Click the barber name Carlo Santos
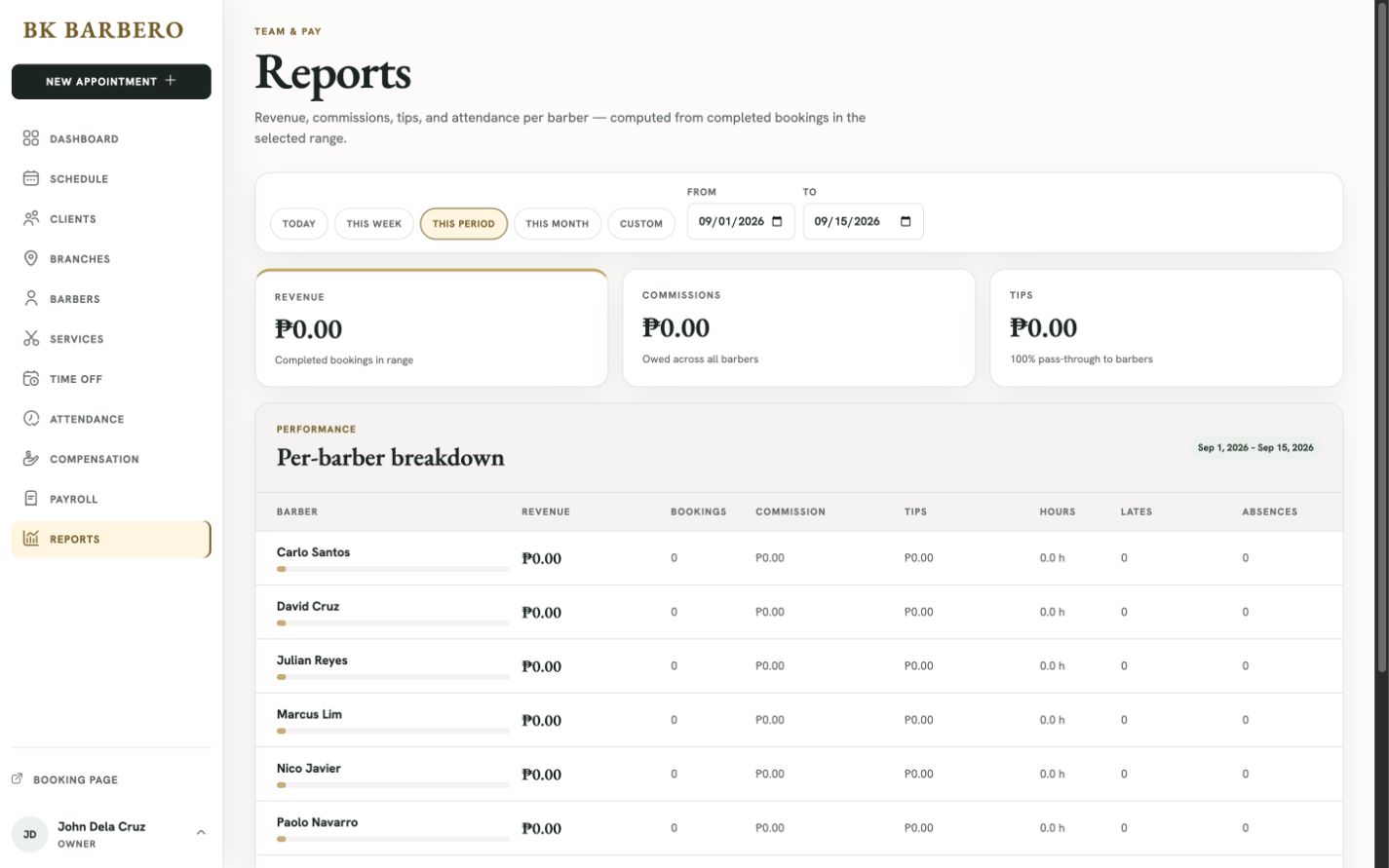The height and width of the screenshot is (868, 1389). pyautogui.click(x=314, y=552)
